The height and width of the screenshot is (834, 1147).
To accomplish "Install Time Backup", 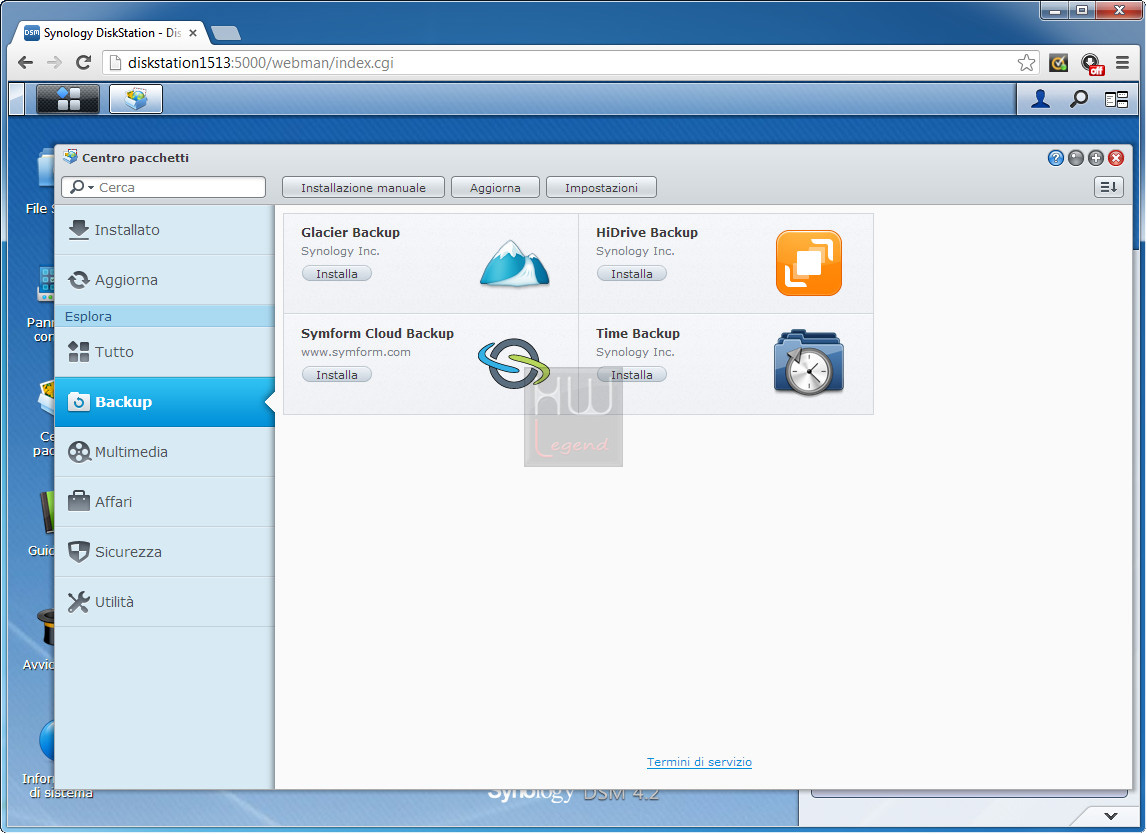I will click(x=631, y=375).
